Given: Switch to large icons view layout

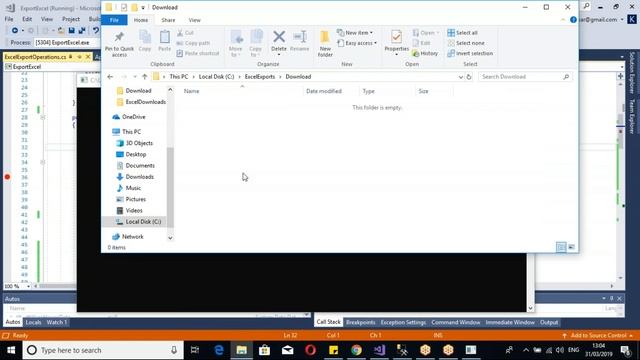Looking at the screenshot, I should tap(571, 247).
